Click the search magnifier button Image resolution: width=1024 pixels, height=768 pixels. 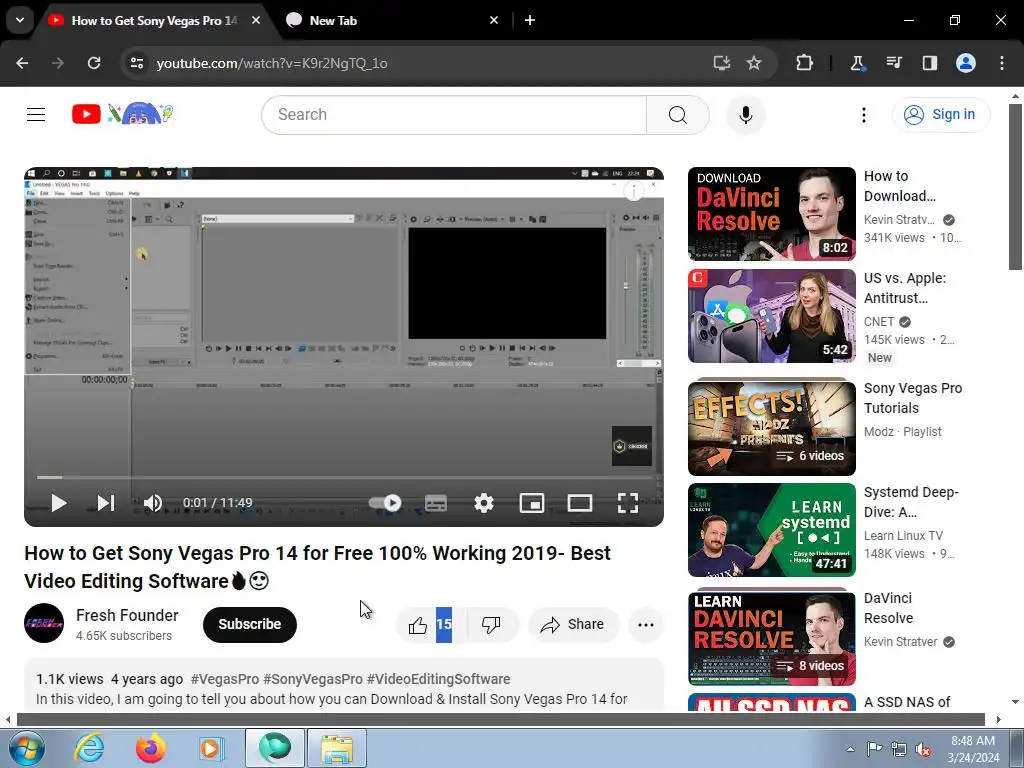coord(677,115)
